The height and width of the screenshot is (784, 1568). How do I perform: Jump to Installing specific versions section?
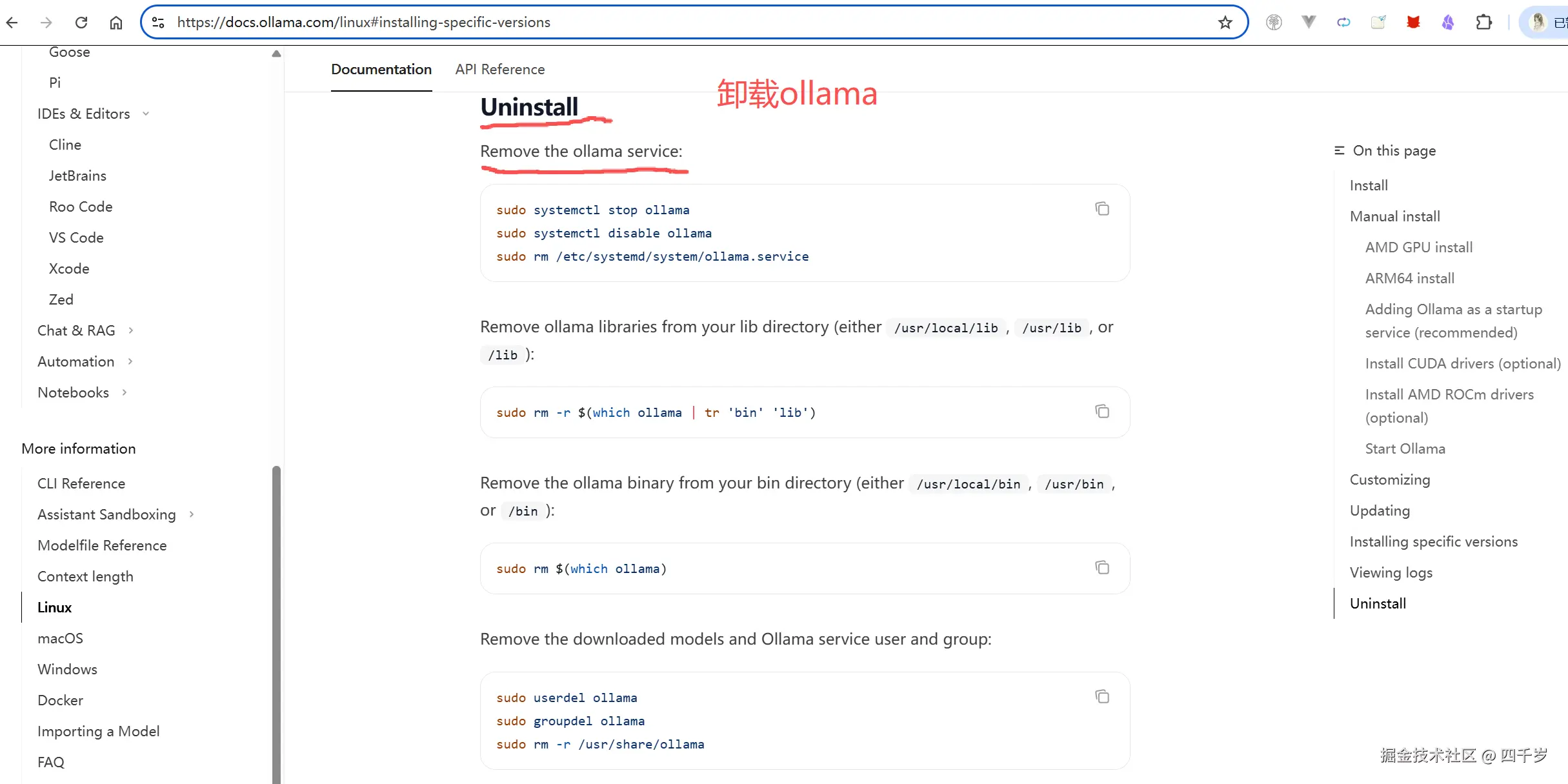click(1433, 541)
